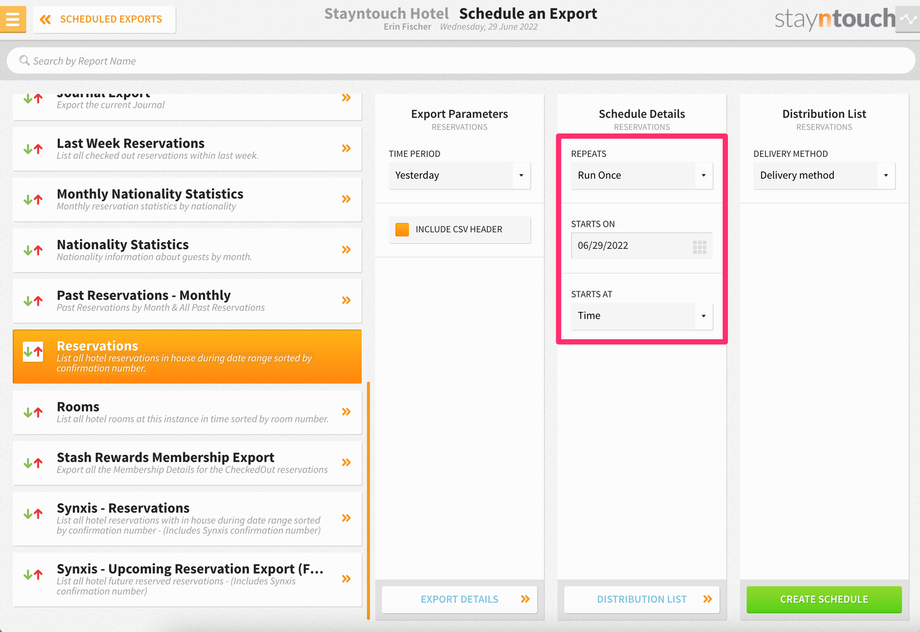Open the hamburger menu icon
This screenshot has height=632, width=920.
(13, 19)
